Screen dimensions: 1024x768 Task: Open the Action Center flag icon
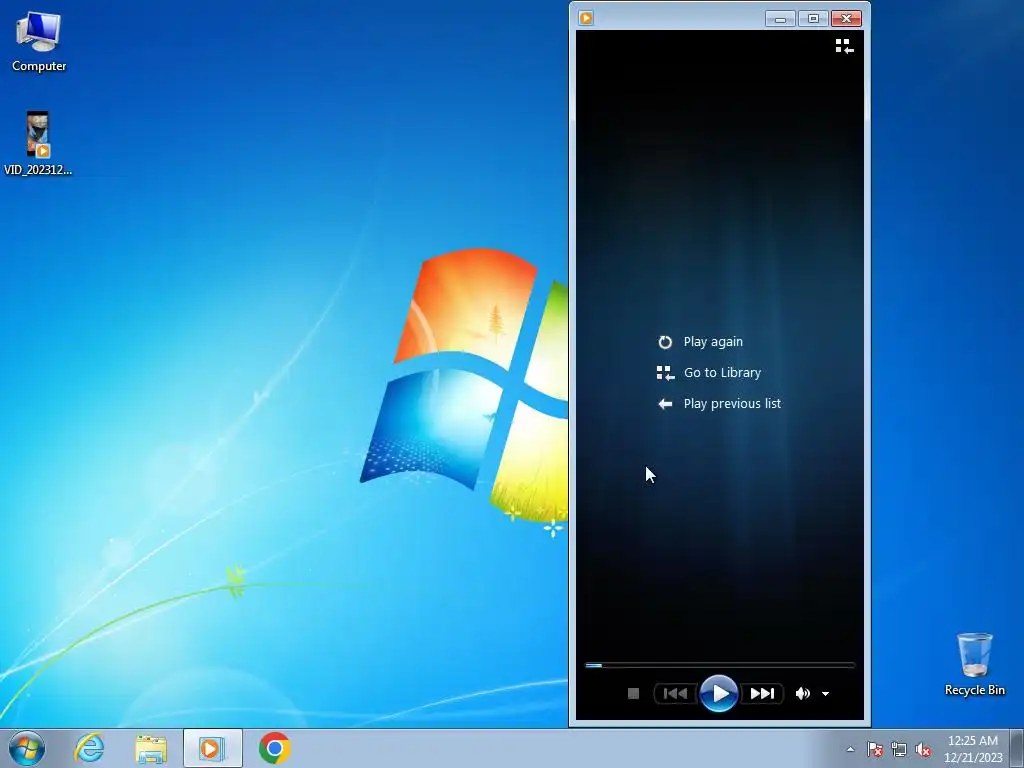875,749
